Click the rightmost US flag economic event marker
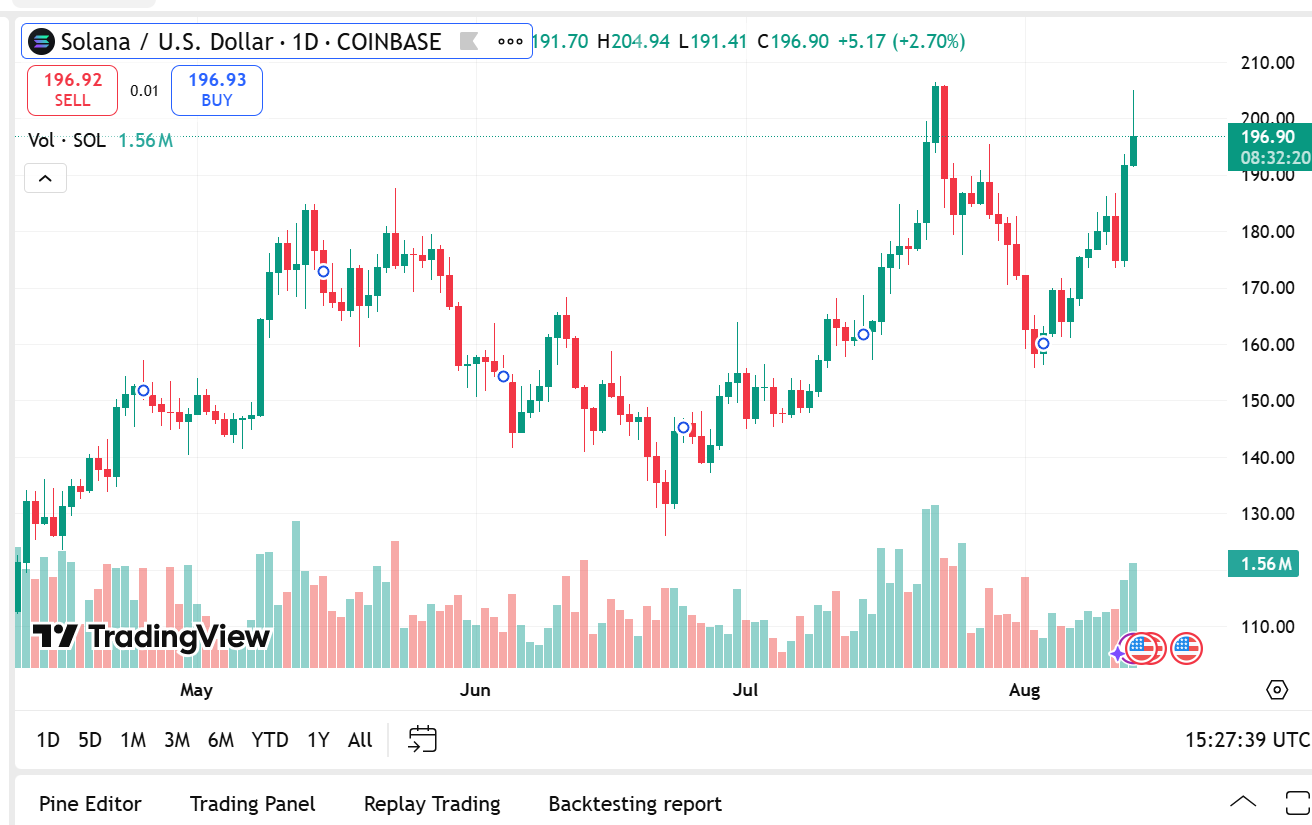Screen dimensions: 1312x825 pyautogui.click(x=1186, y=649)
